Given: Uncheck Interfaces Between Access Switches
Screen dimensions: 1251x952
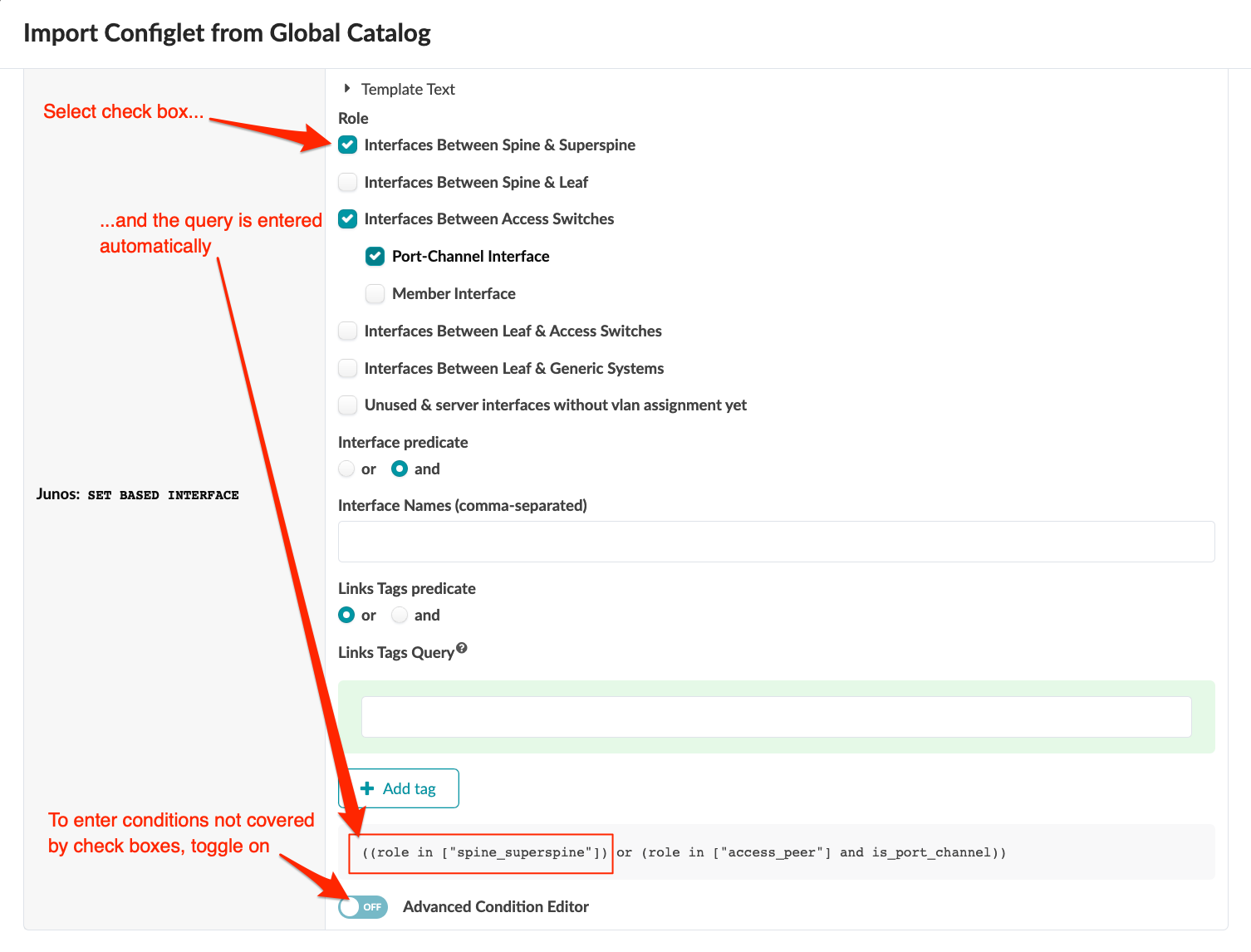Looking at the screenshot, I should pyautogui.click(x=348, y=219).
